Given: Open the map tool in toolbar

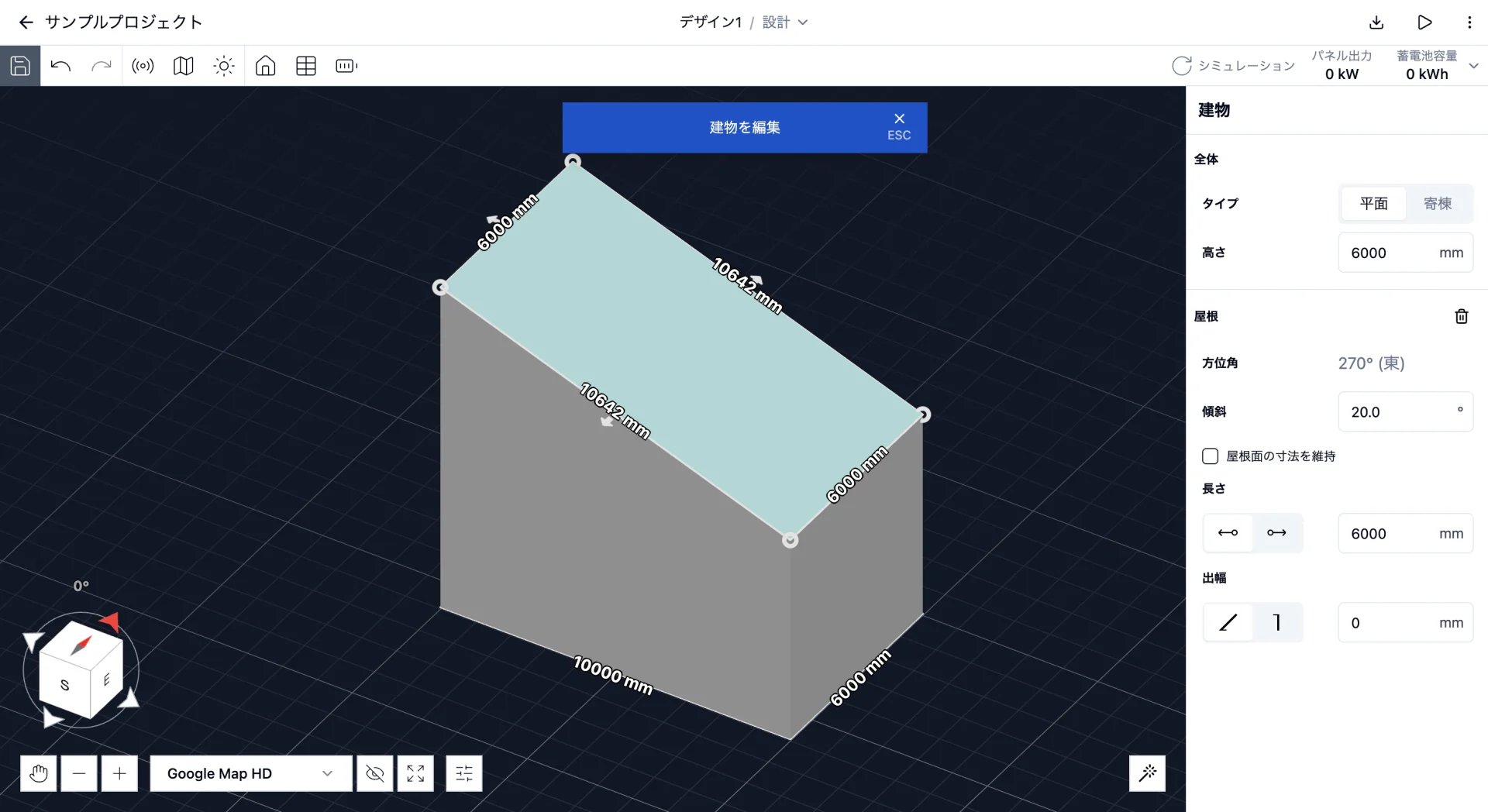Looking at the screenshot, I should coord(184,66).
